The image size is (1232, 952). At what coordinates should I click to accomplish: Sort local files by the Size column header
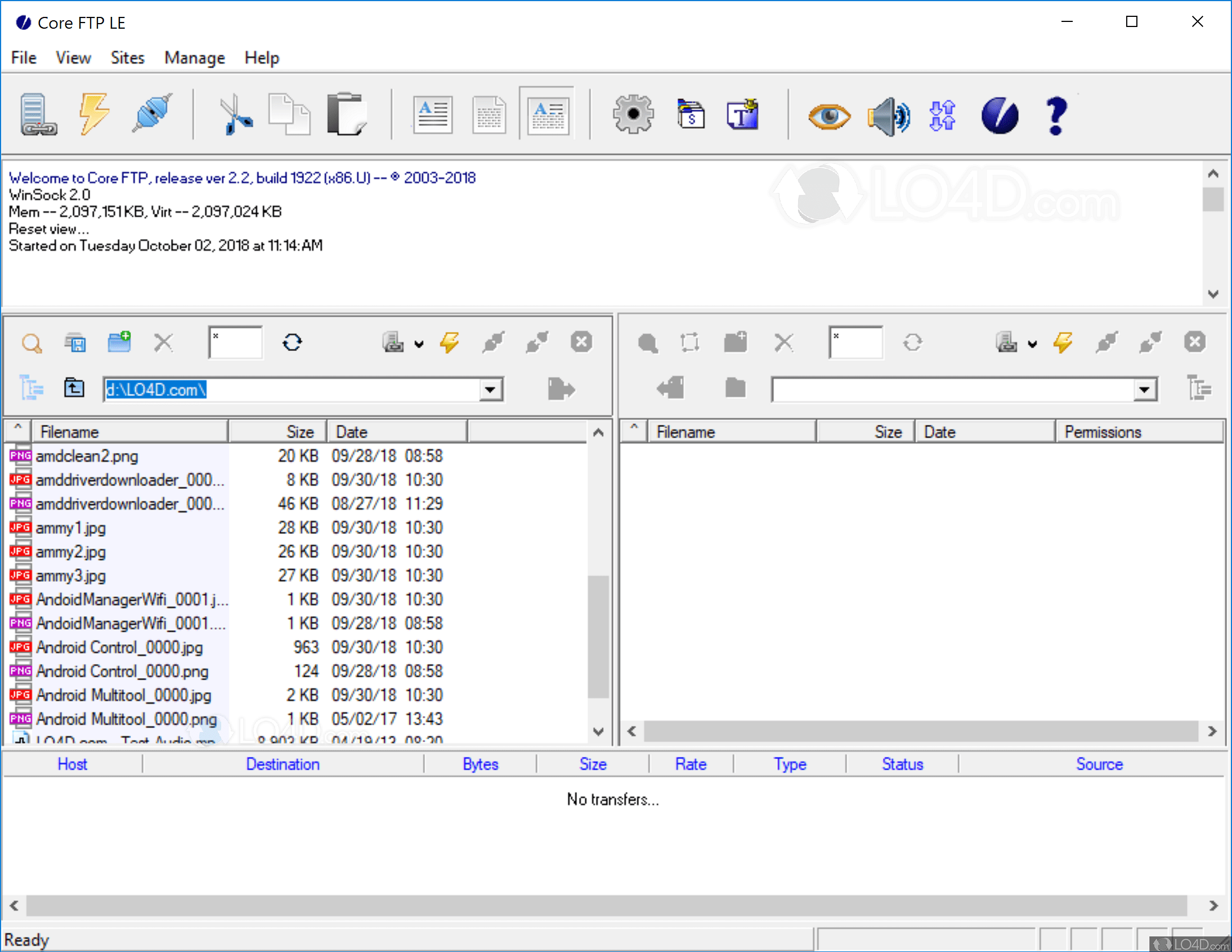[x=300, y=432]
